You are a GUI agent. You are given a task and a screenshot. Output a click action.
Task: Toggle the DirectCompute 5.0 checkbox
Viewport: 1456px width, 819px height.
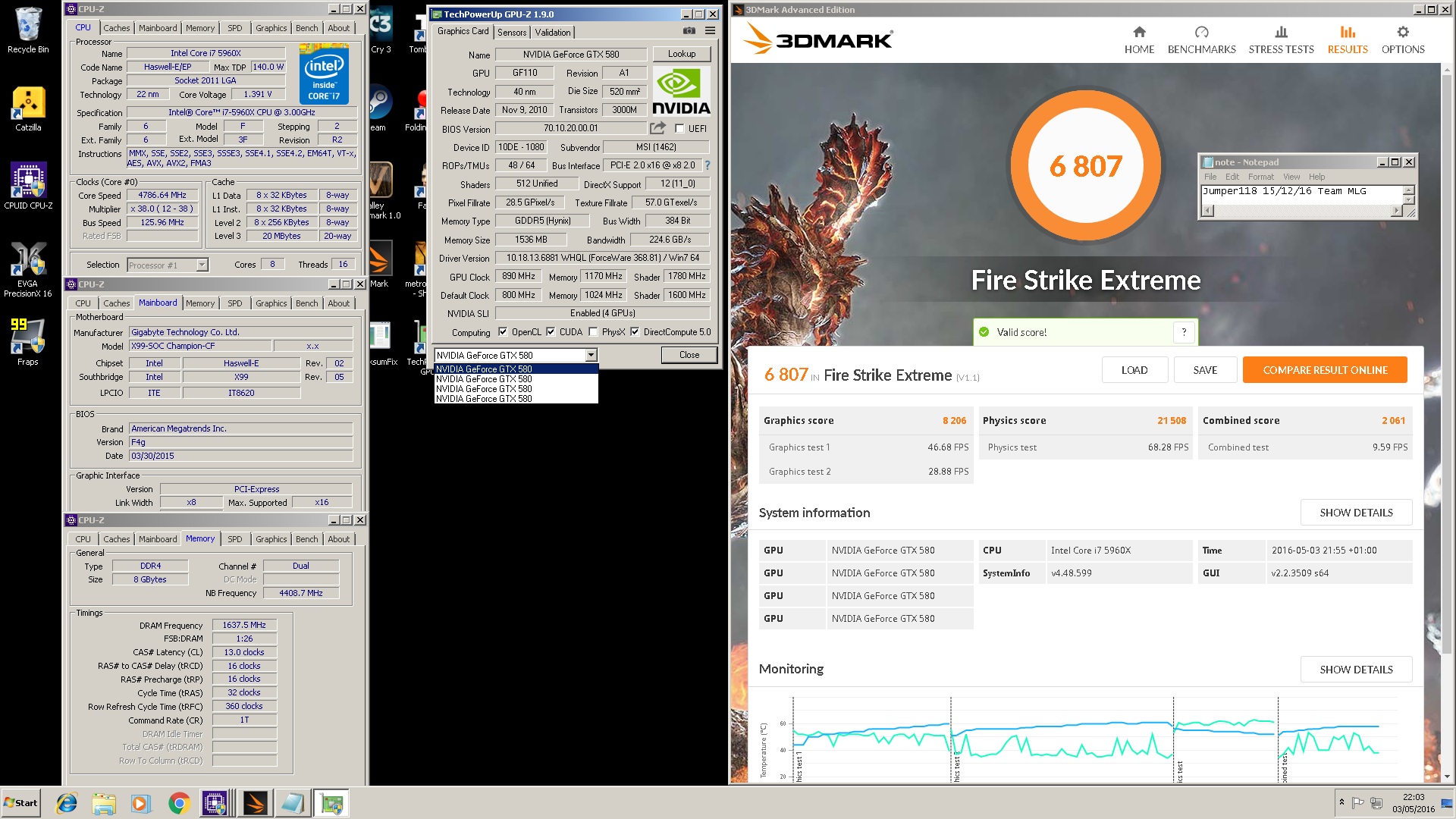tap(635, 332)
